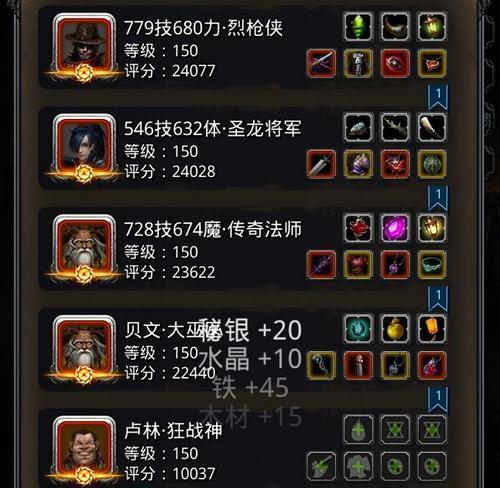Click the red ring equipment of 烈枪侠
The height and width of the screenshot is (488, 500).
coord(395,63)
